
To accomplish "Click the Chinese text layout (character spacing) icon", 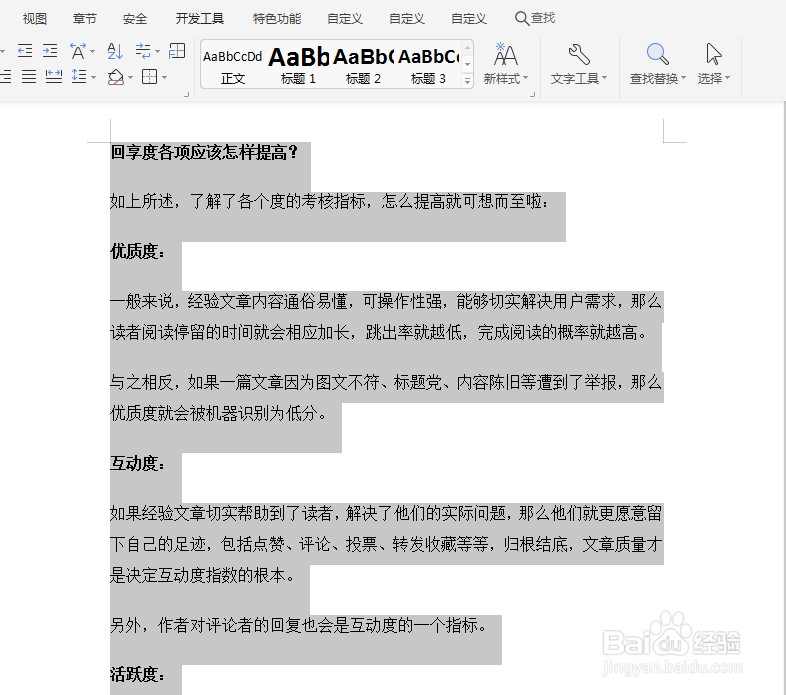I will tap(78, 51).
